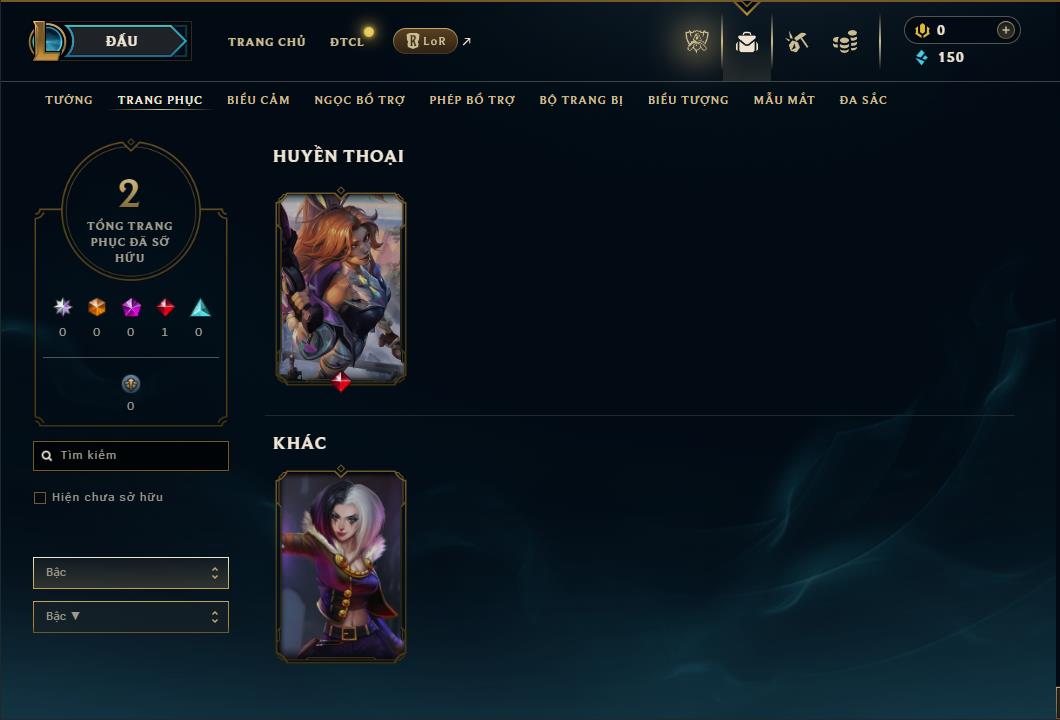Image resolution: width=1060 pixels, height=720 pixels.
Task: Switch to the TƯỚNG tab
Action: 69,100
